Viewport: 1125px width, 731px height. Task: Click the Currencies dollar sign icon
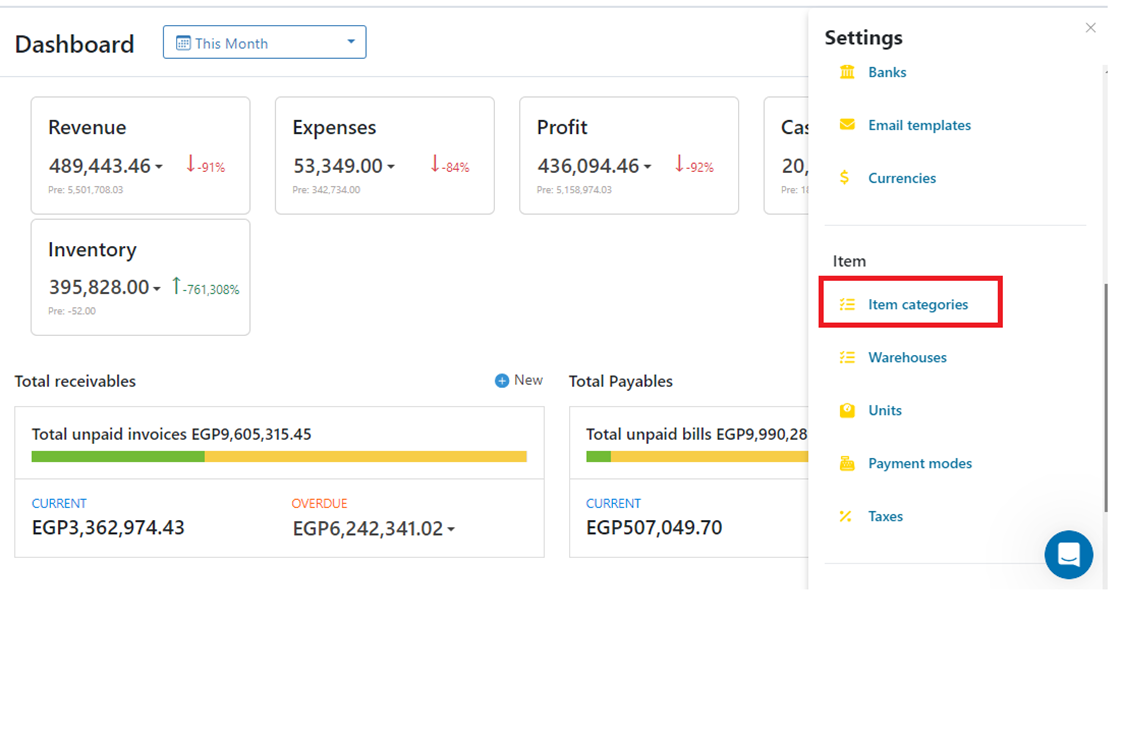pyautogui.click(x=845, y=178)
